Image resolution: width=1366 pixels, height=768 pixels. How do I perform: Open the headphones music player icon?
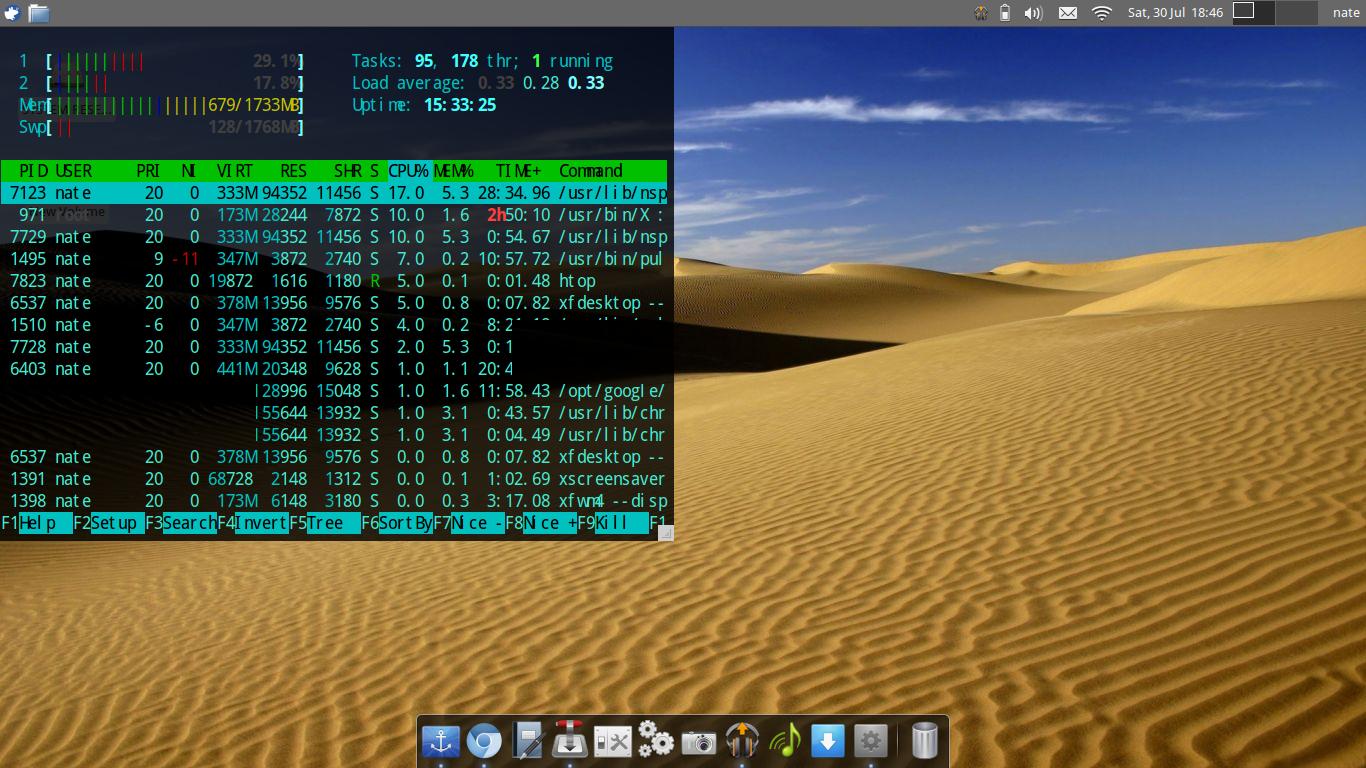(x=742, y=741)
